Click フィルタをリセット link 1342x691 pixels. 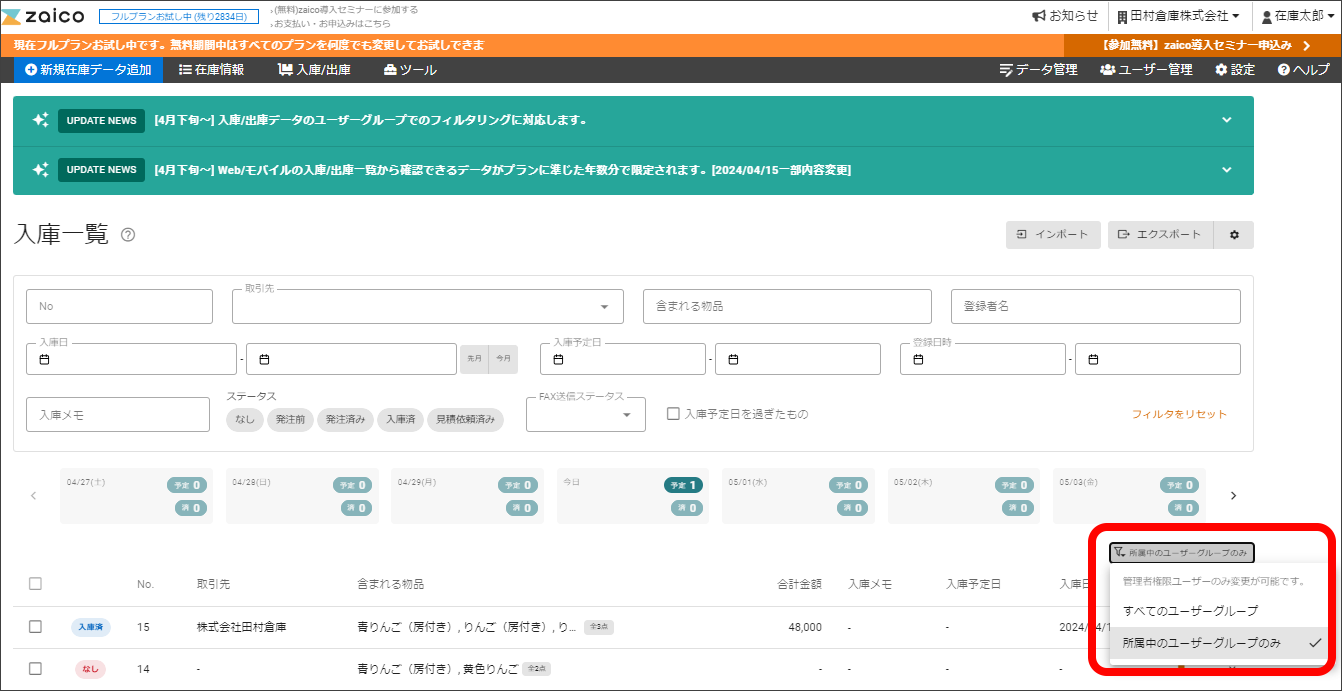(x=1179, y=414)
